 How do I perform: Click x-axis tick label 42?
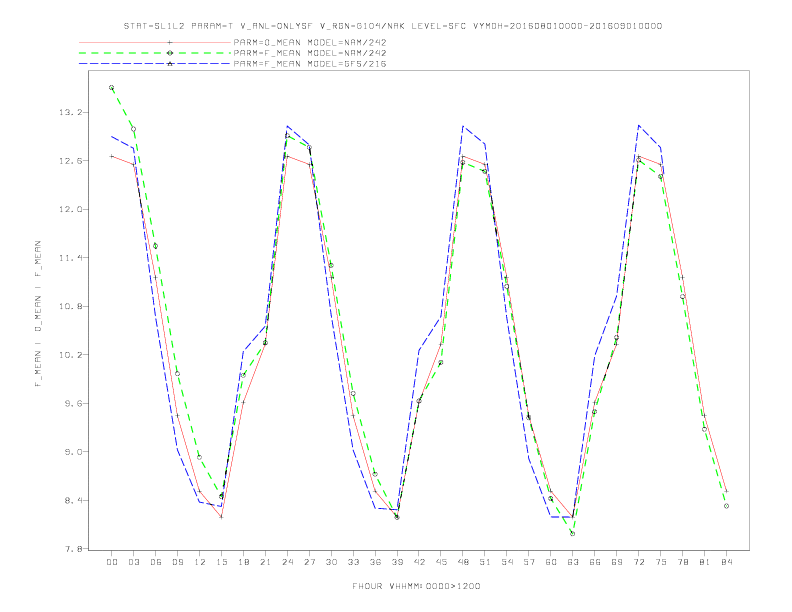[x=419, y=562]
